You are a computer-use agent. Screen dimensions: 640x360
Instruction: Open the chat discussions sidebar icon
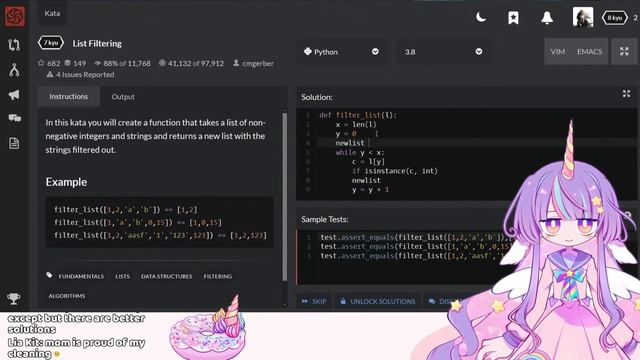pyautogui.click(x=14, y=118)
